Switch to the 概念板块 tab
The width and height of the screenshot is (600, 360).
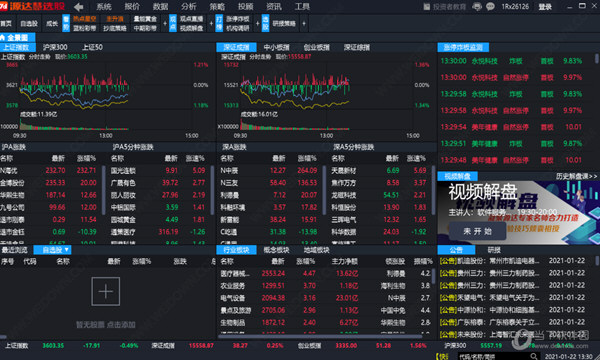click(x=276, y=250)
